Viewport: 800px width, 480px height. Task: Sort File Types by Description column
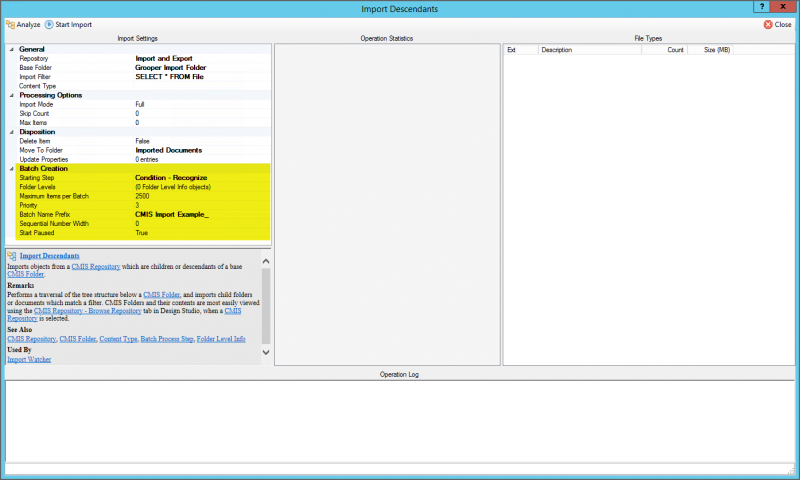pos(590,50)
